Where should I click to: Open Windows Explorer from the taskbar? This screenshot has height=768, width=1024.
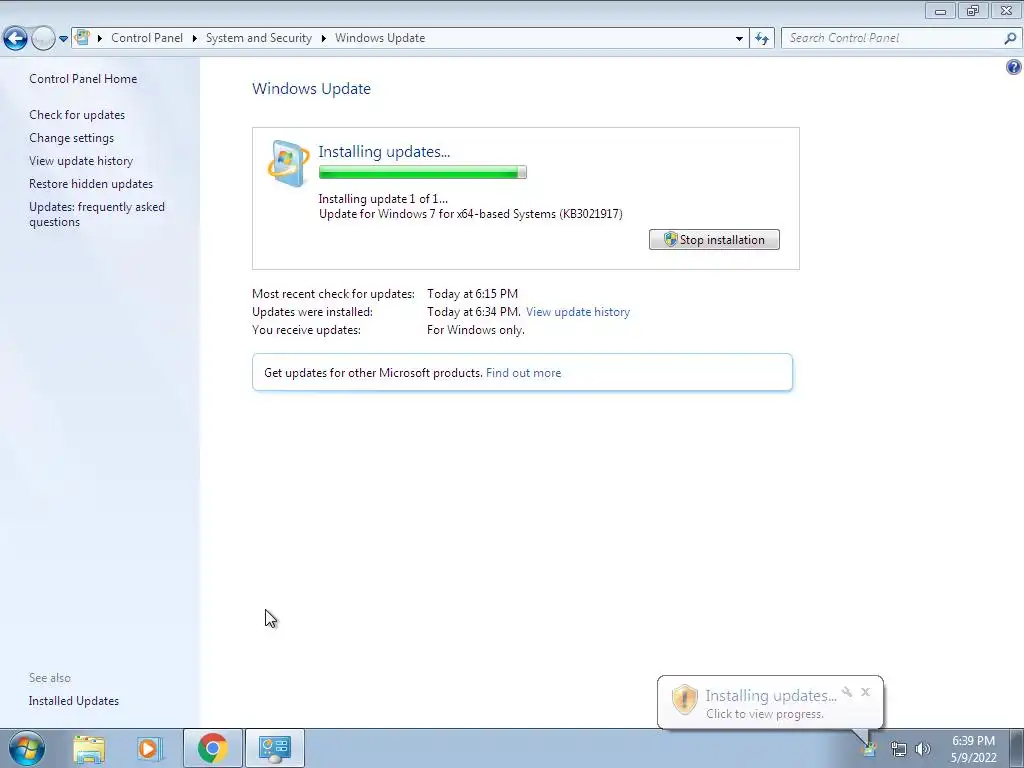89,748
